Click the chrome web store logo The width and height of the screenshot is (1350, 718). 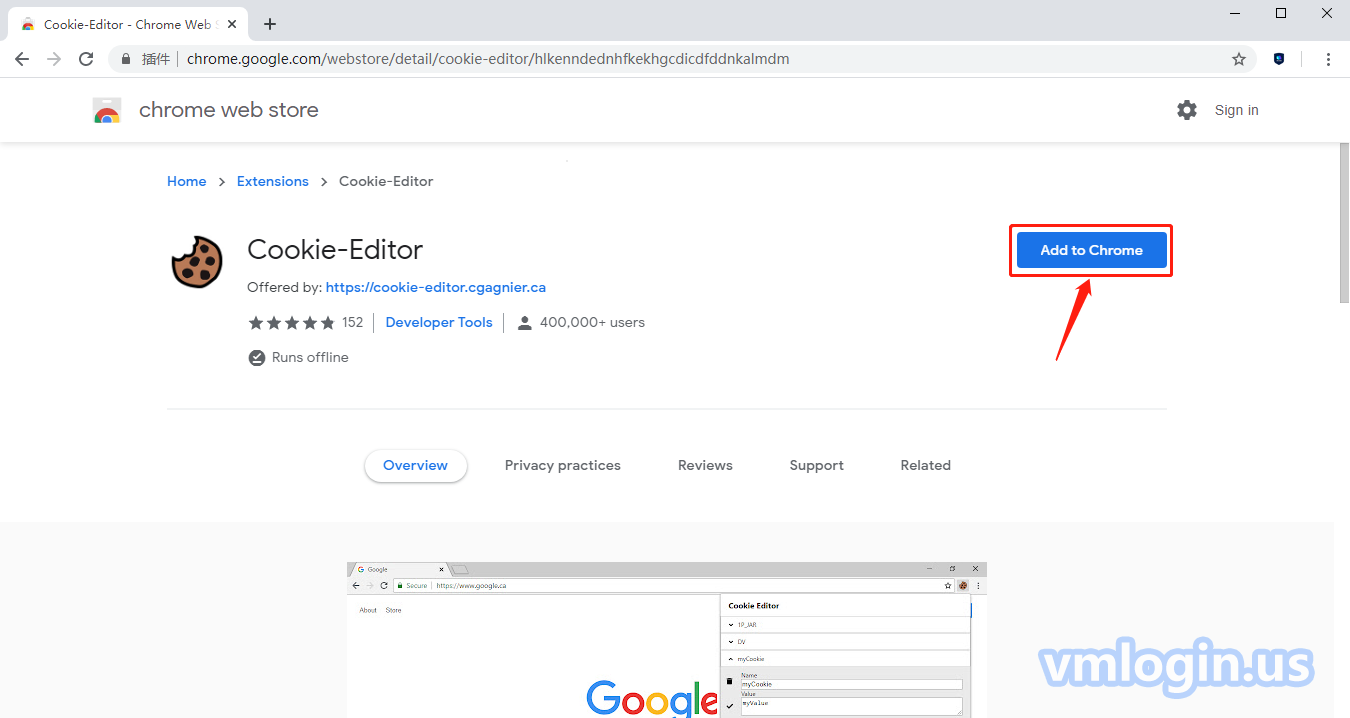(x=107, y=110)
